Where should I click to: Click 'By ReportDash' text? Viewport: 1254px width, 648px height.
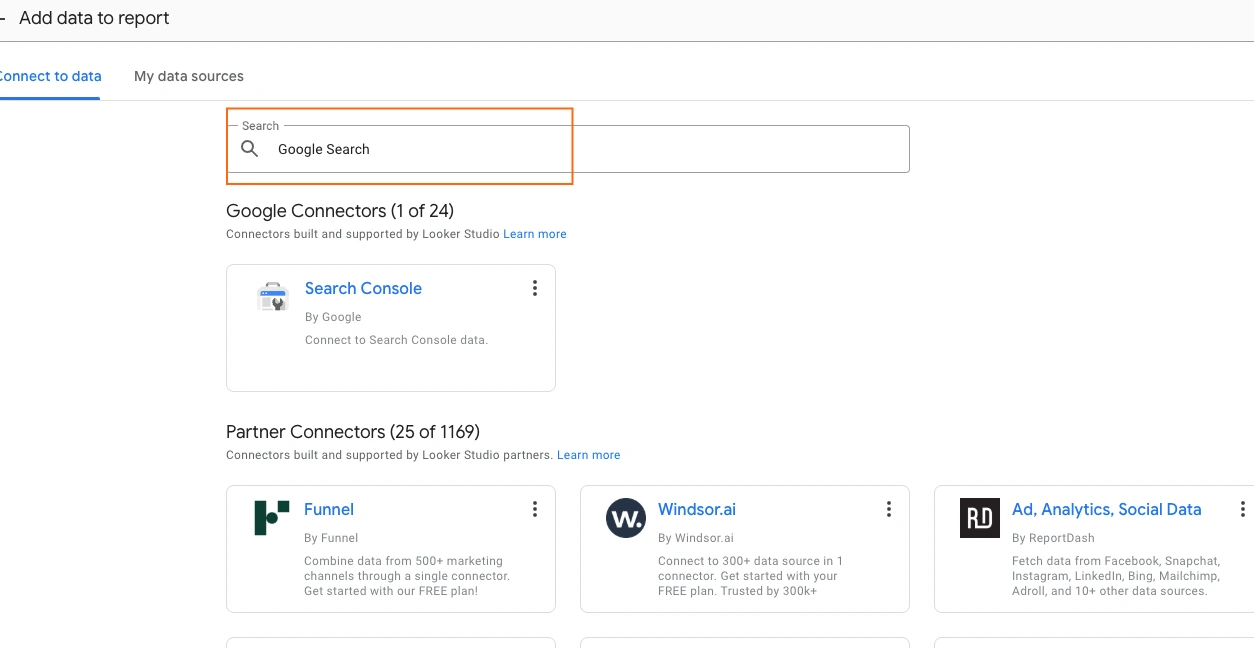pyautogui.click(x=1053, y=538)
